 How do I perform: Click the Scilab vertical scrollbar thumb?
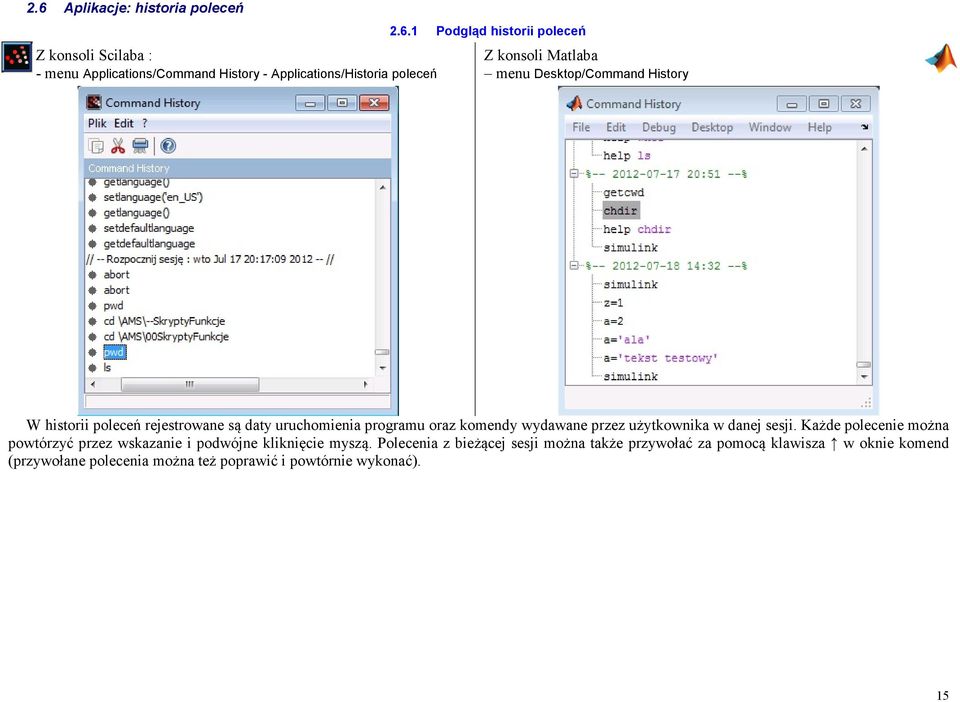click(x=383, y=352)
